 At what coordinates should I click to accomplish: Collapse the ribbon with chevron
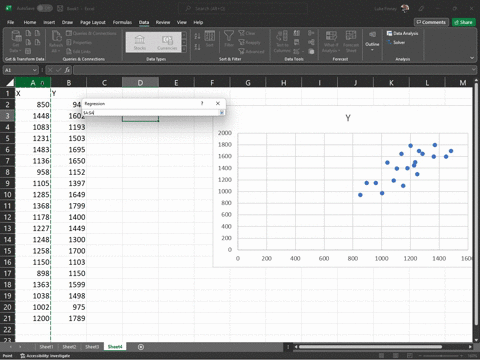point(472,58)
